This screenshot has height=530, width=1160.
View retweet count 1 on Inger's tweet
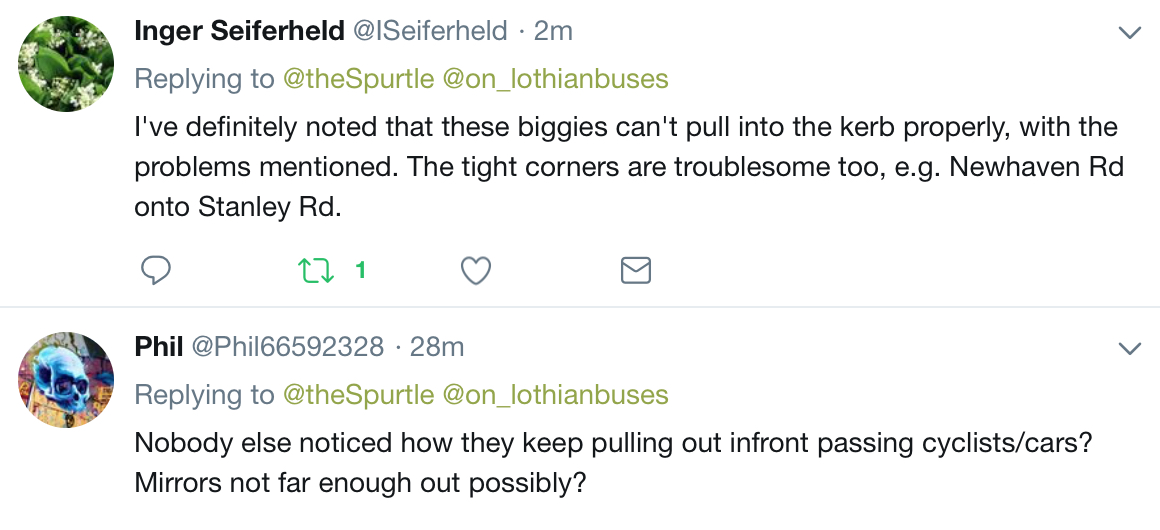tap(360, 271)
